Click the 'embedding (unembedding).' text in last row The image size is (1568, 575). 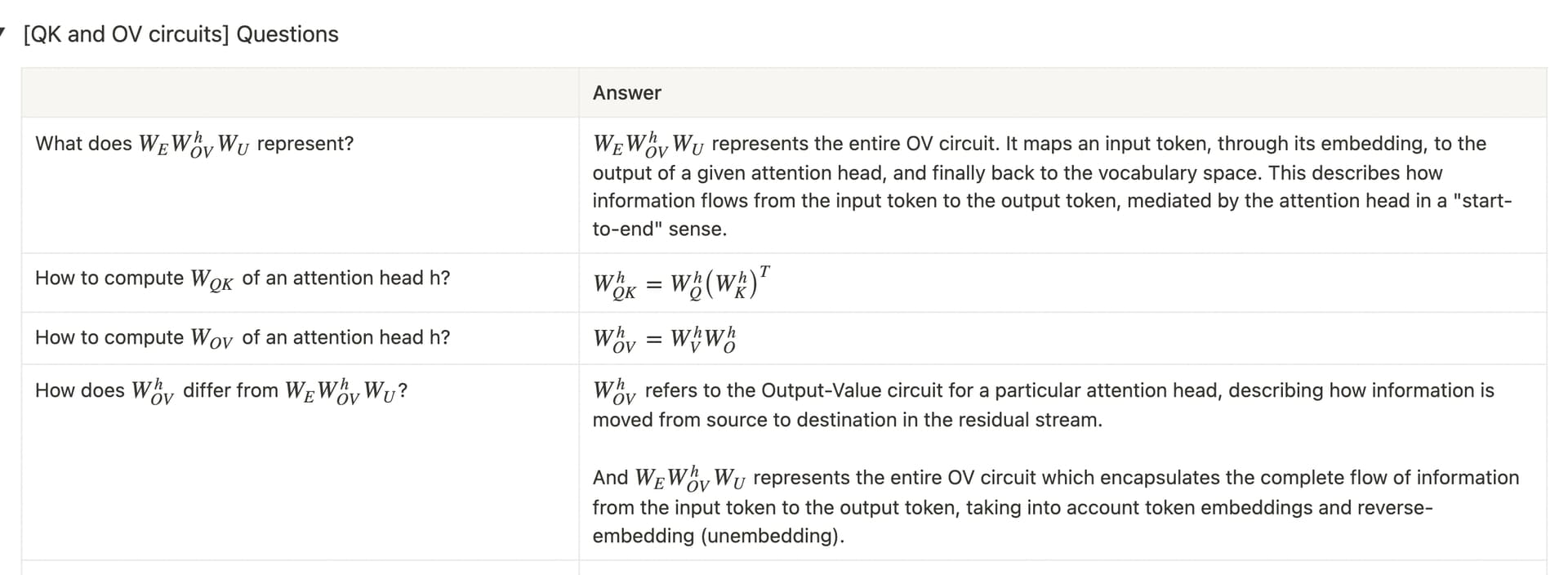coord(718,537)
